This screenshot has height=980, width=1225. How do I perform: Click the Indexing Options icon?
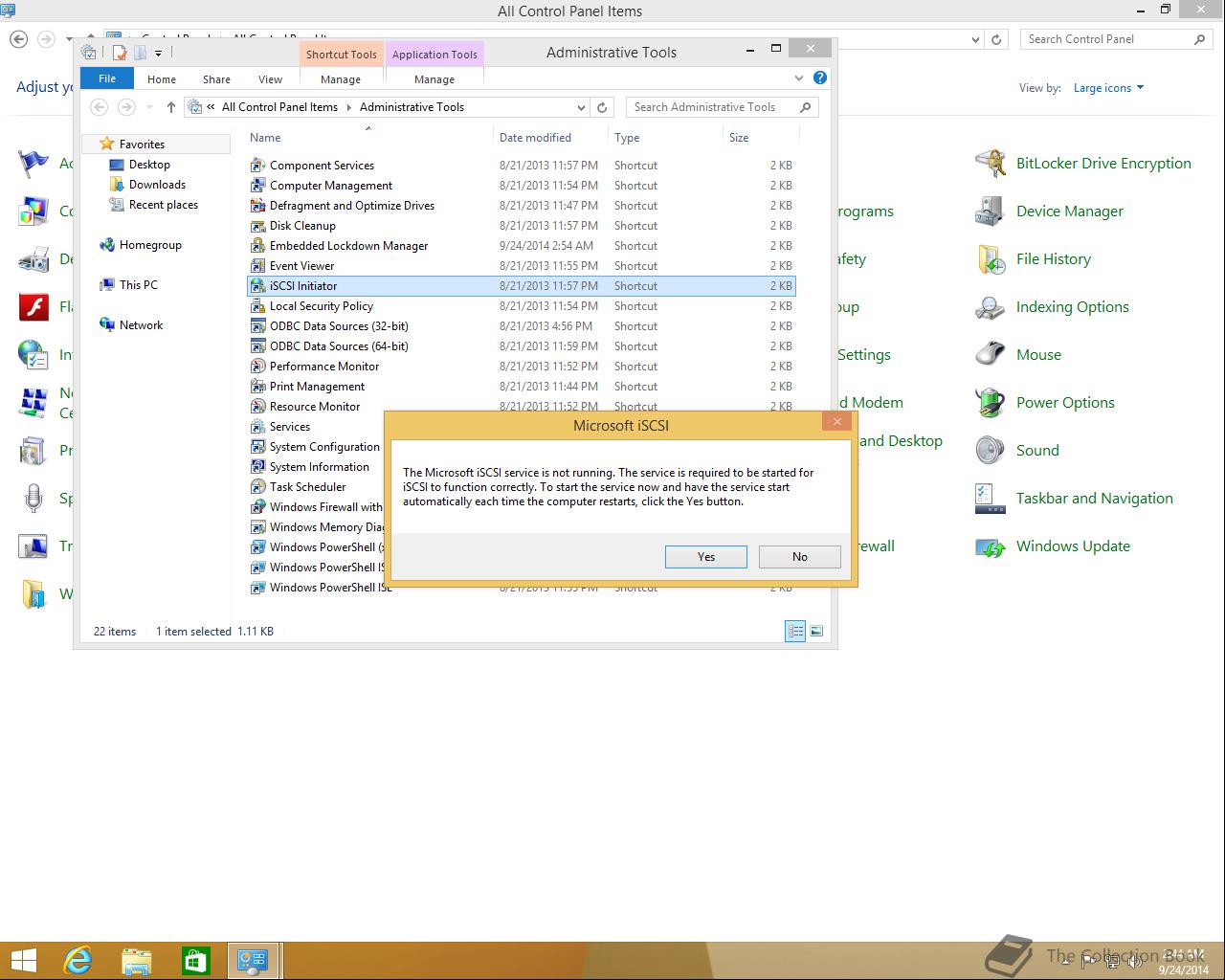[x=991, y=307]
